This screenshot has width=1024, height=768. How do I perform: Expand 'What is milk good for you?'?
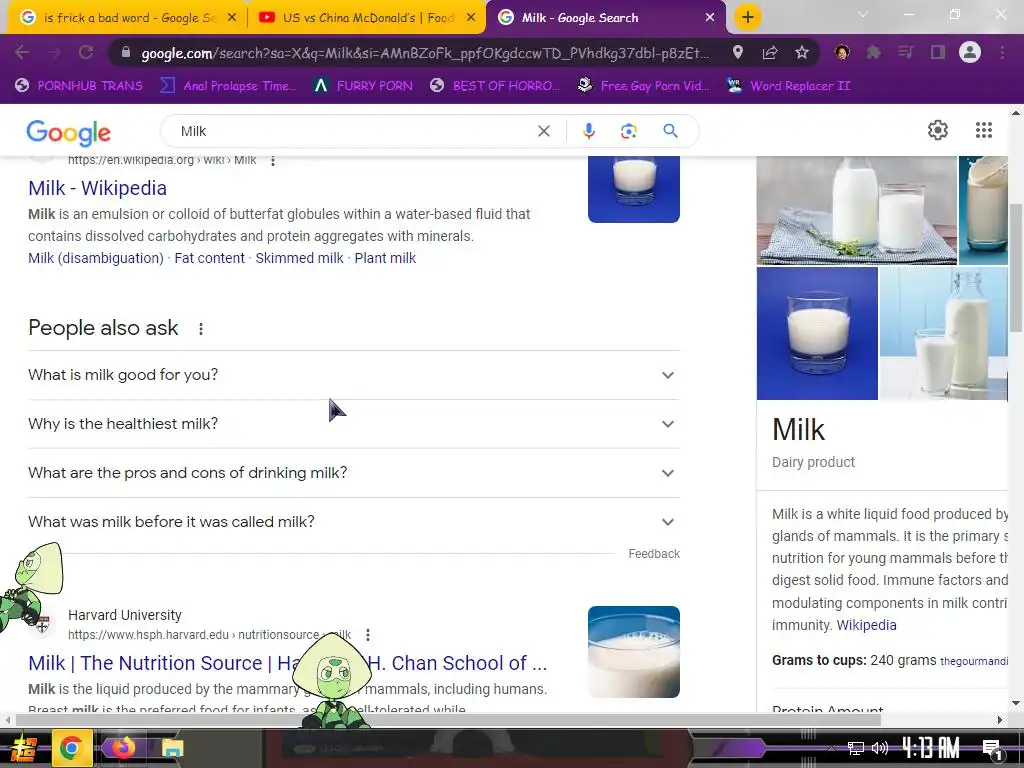tap(354, 375)
